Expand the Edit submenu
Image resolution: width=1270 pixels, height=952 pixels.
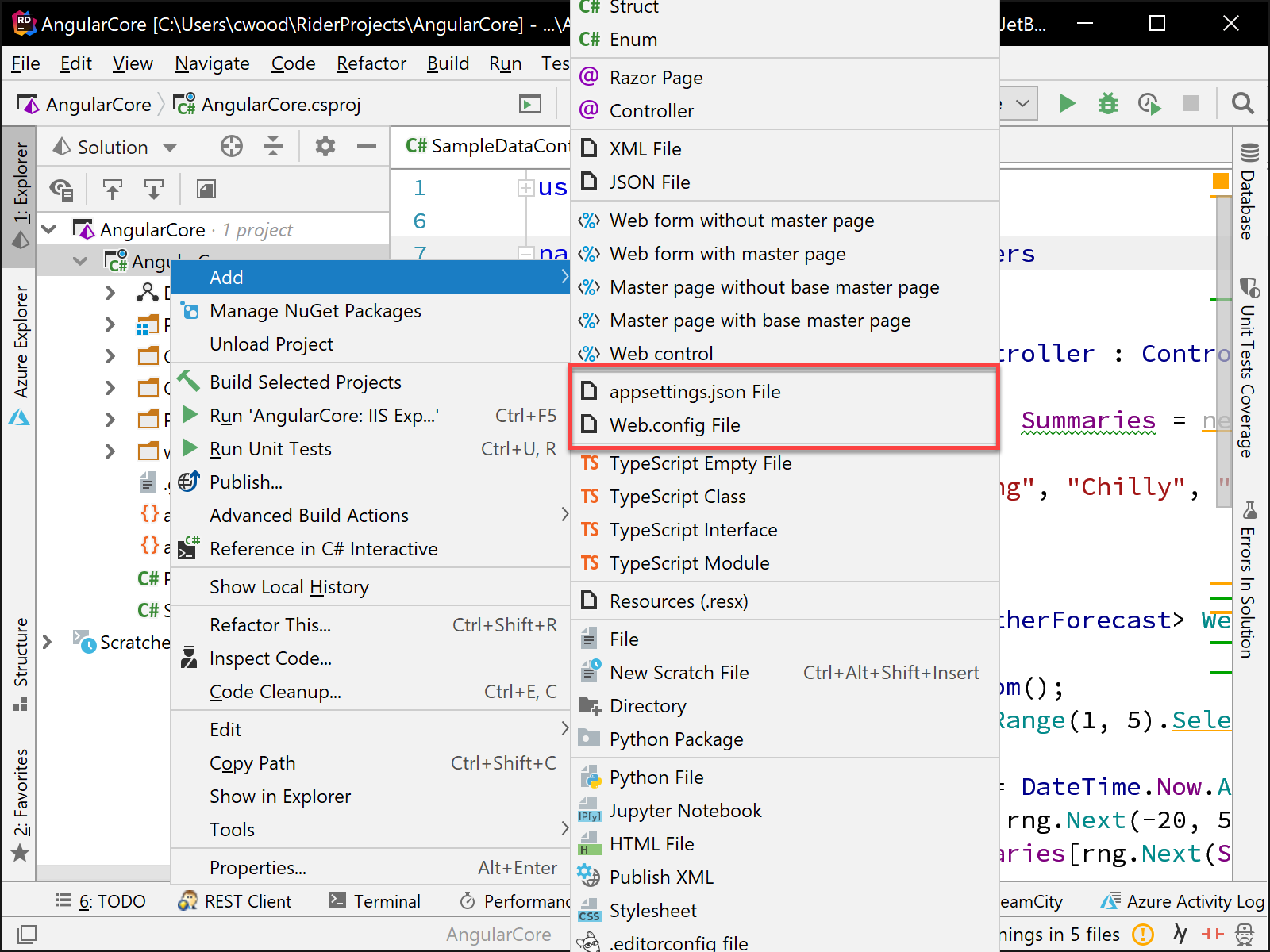(564, 728)
